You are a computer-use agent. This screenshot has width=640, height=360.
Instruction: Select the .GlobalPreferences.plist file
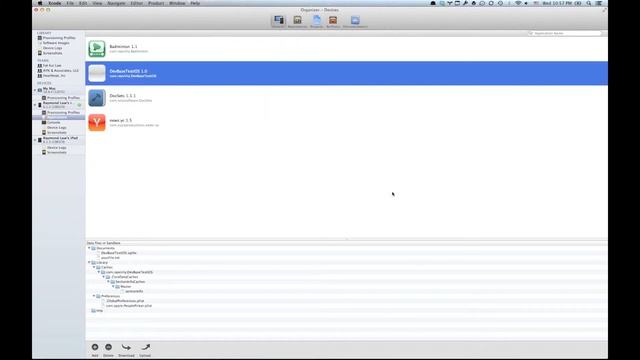(x=125, y=301)
